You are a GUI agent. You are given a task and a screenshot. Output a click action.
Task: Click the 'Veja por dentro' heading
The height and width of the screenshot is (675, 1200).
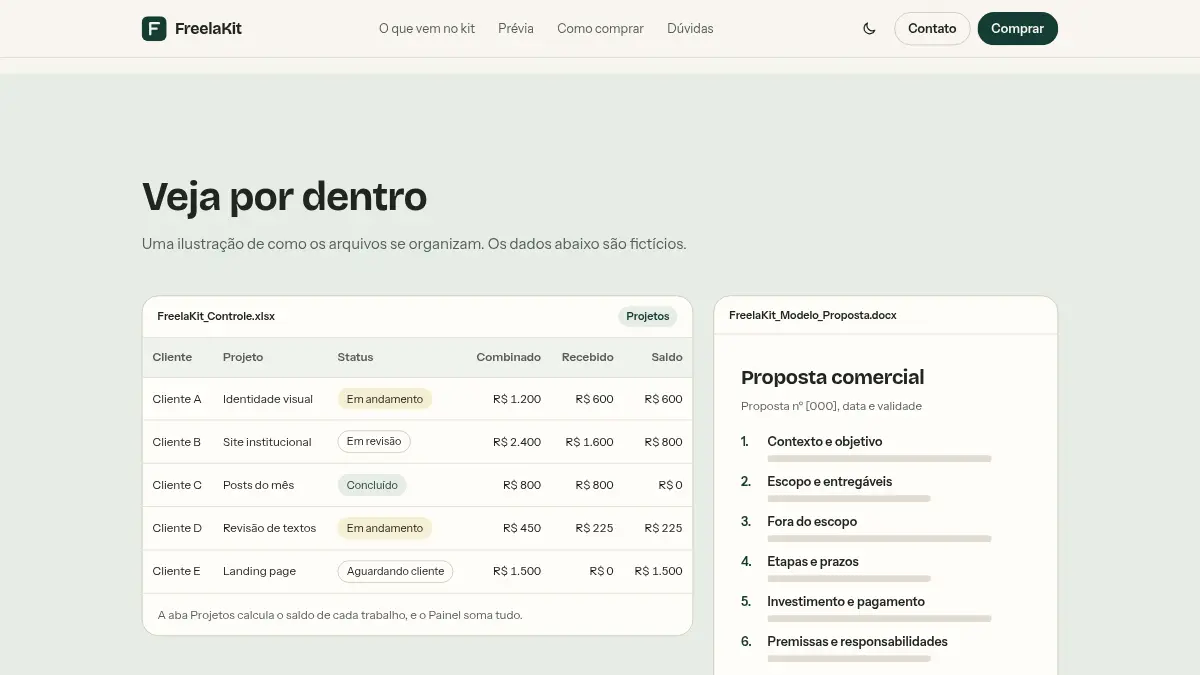pyautogui.click(x=285, y=197)
